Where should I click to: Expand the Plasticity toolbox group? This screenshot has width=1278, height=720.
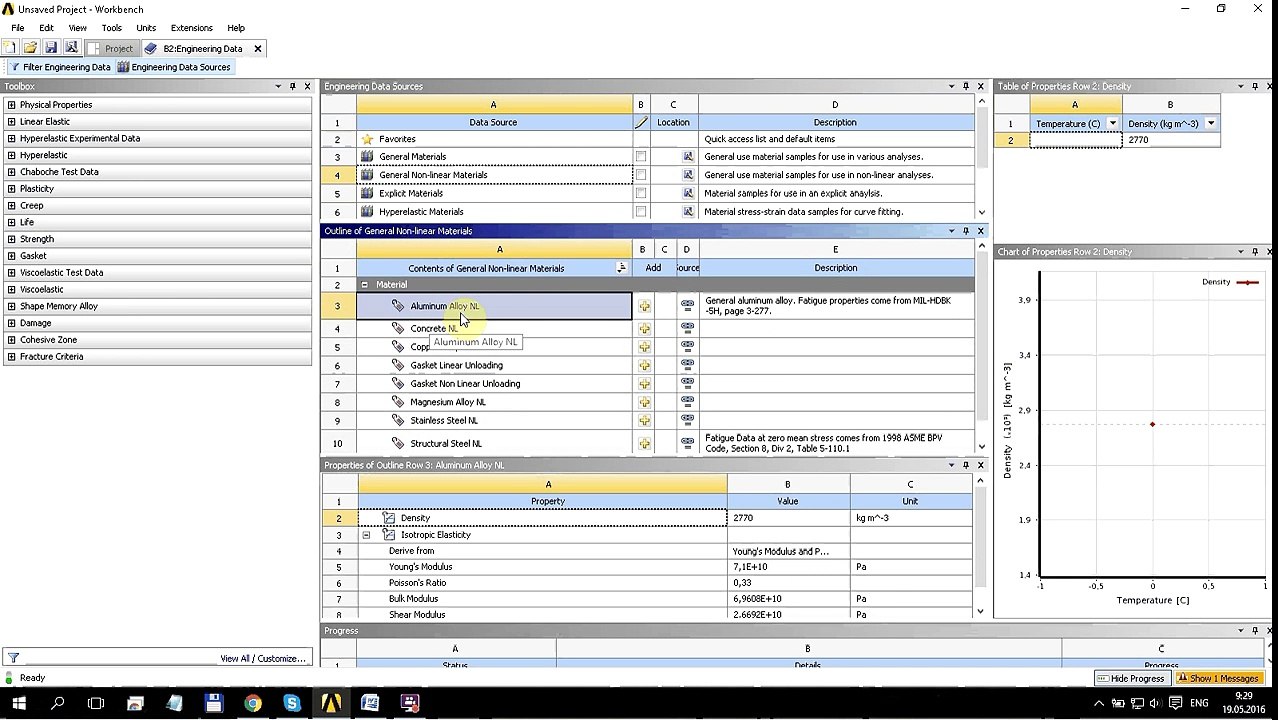click(11, 189)
